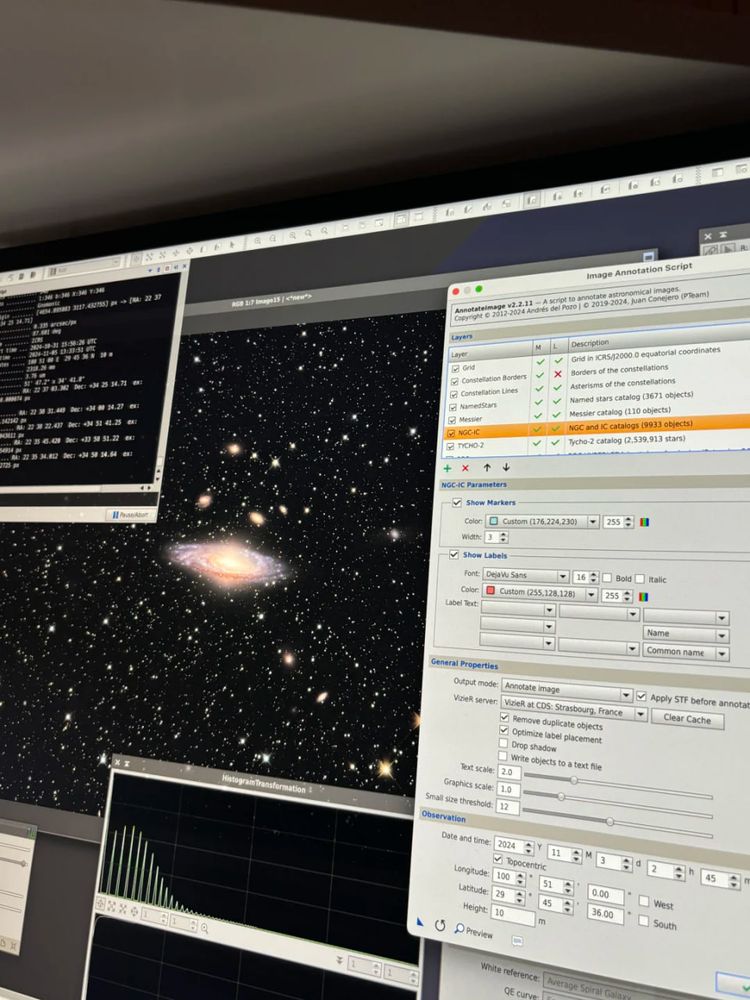750x1000 pixels.
Task: Enable the Drop shadow checkbox
Action: coord(503,743)
